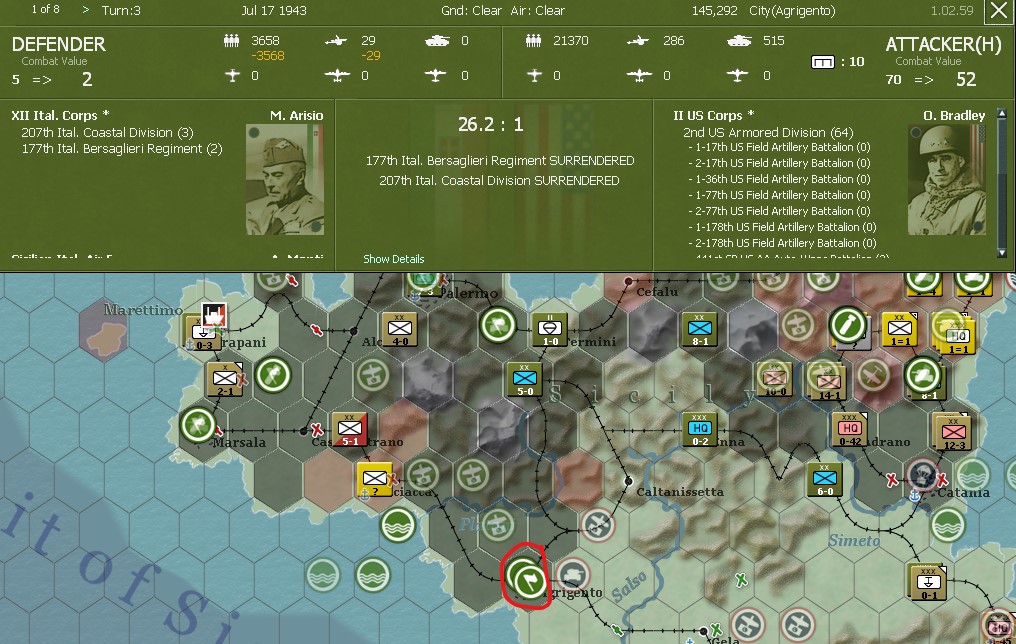The height and width of the screenshot is (644, 1016).
Task: Click the Attacker men icon showing 21370
Action: 533,41
